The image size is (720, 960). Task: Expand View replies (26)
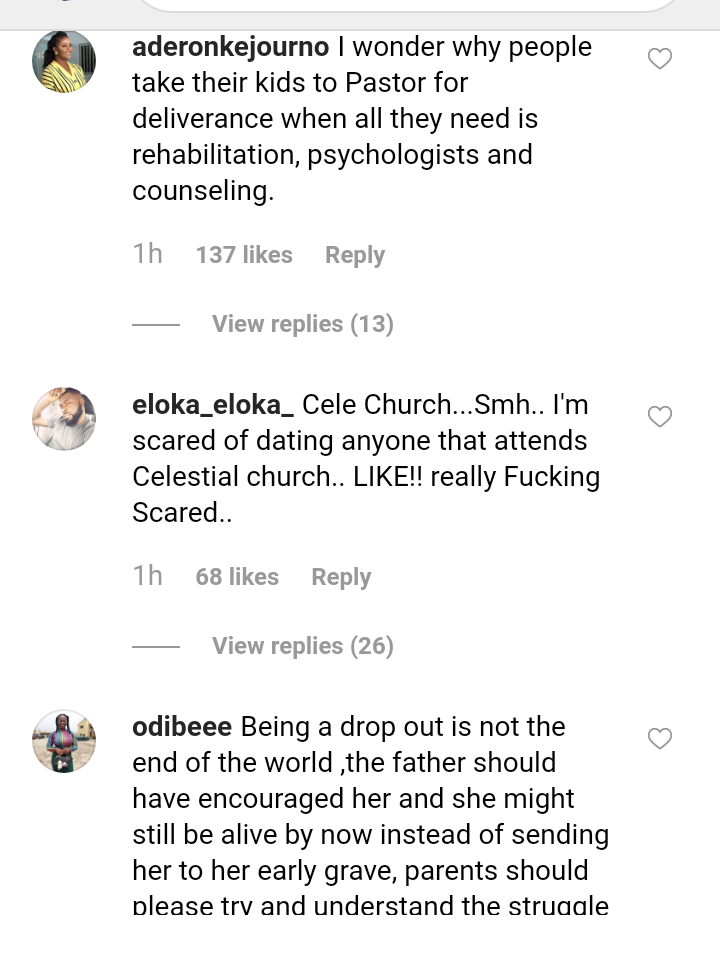(302, 646)
